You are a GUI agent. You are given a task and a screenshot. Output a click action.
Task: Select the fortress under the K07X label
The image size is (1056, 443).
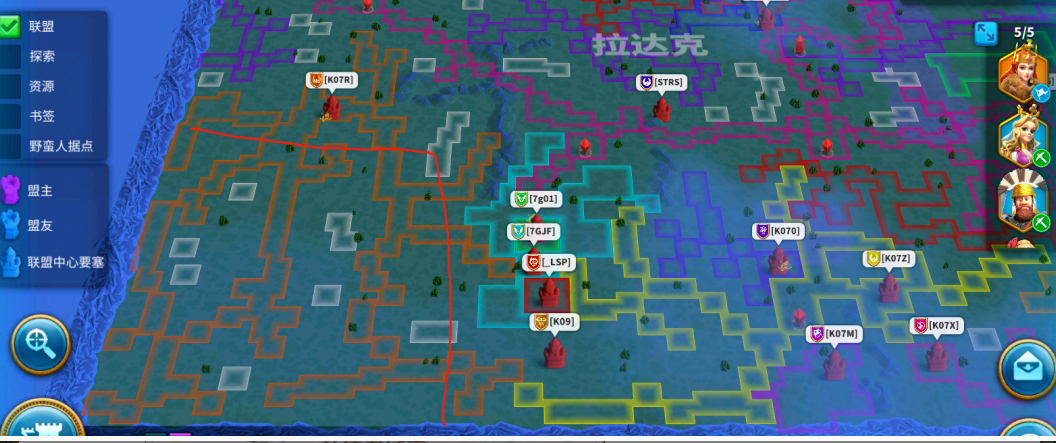point(936,355)
